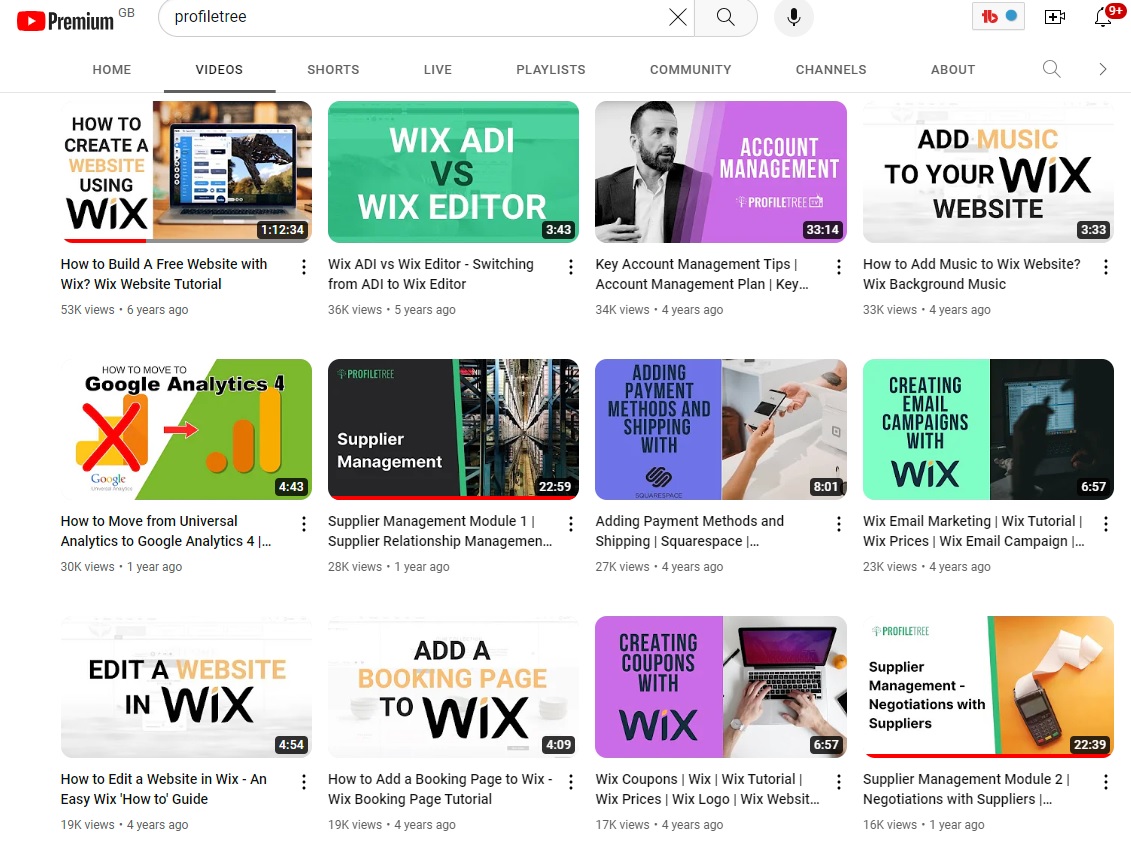Play the Supplier Management dark thumbnail

pyautogui.click(x=453, y=429)
